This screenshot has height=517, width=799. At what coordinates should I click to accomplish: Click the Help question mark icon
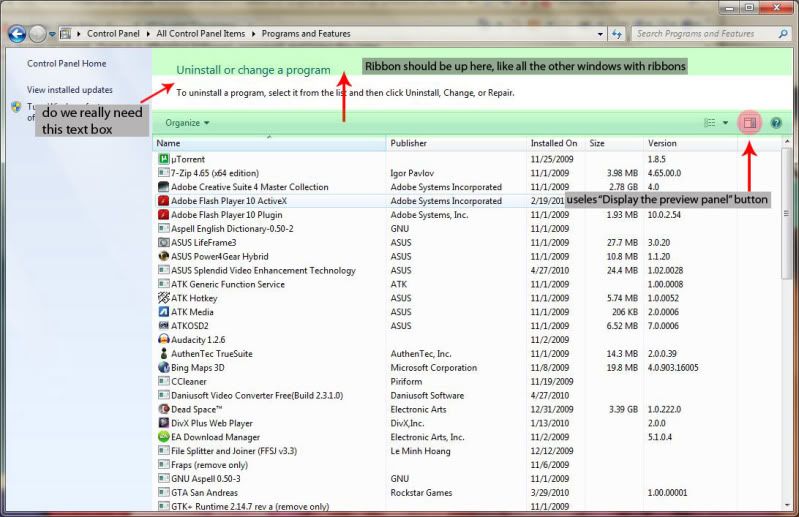point(776,123)
